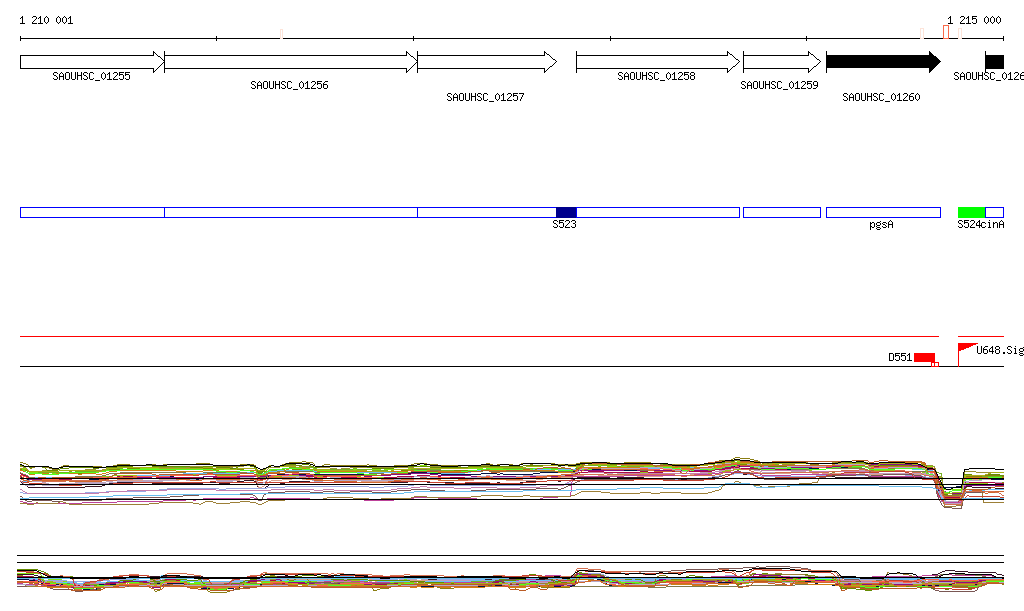
Task: Click the SAOUHSC_01257 white gene arrow
Action: [x=486, y=62]
